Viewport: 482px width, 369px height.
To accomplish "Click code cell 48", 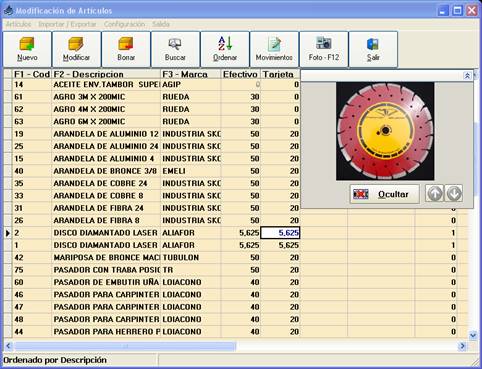I will point(32,319).
